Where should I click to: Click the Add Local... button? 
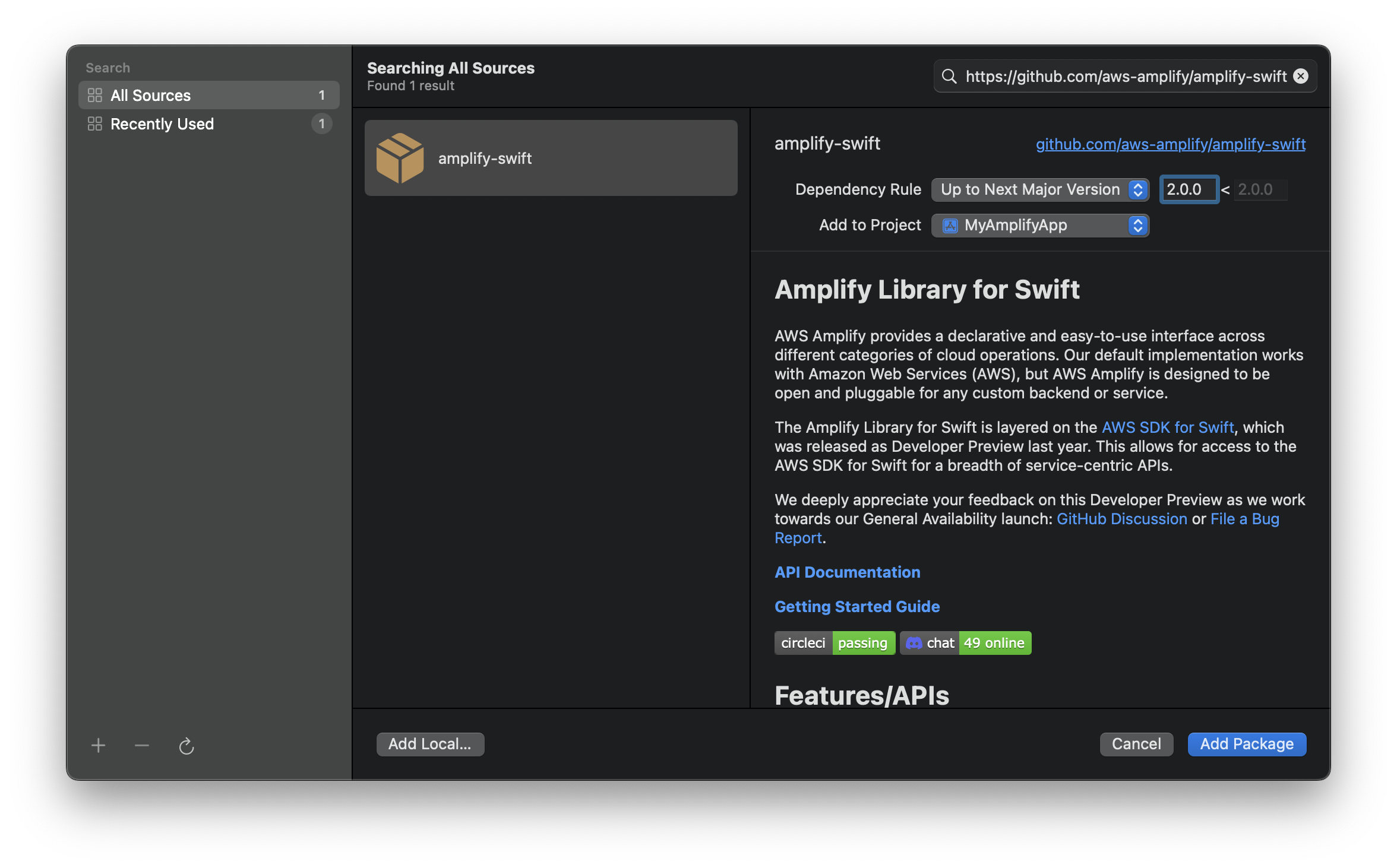(430, 745)
